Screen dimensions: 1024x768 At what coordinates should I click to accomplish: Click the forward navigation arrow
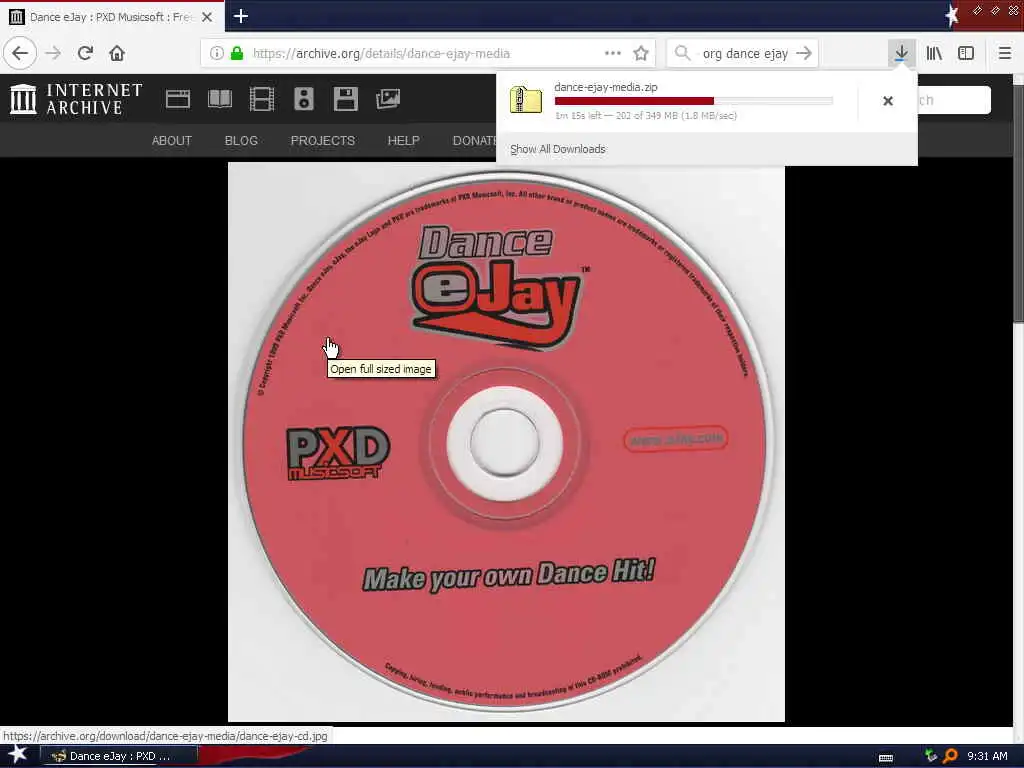[53, 53]
